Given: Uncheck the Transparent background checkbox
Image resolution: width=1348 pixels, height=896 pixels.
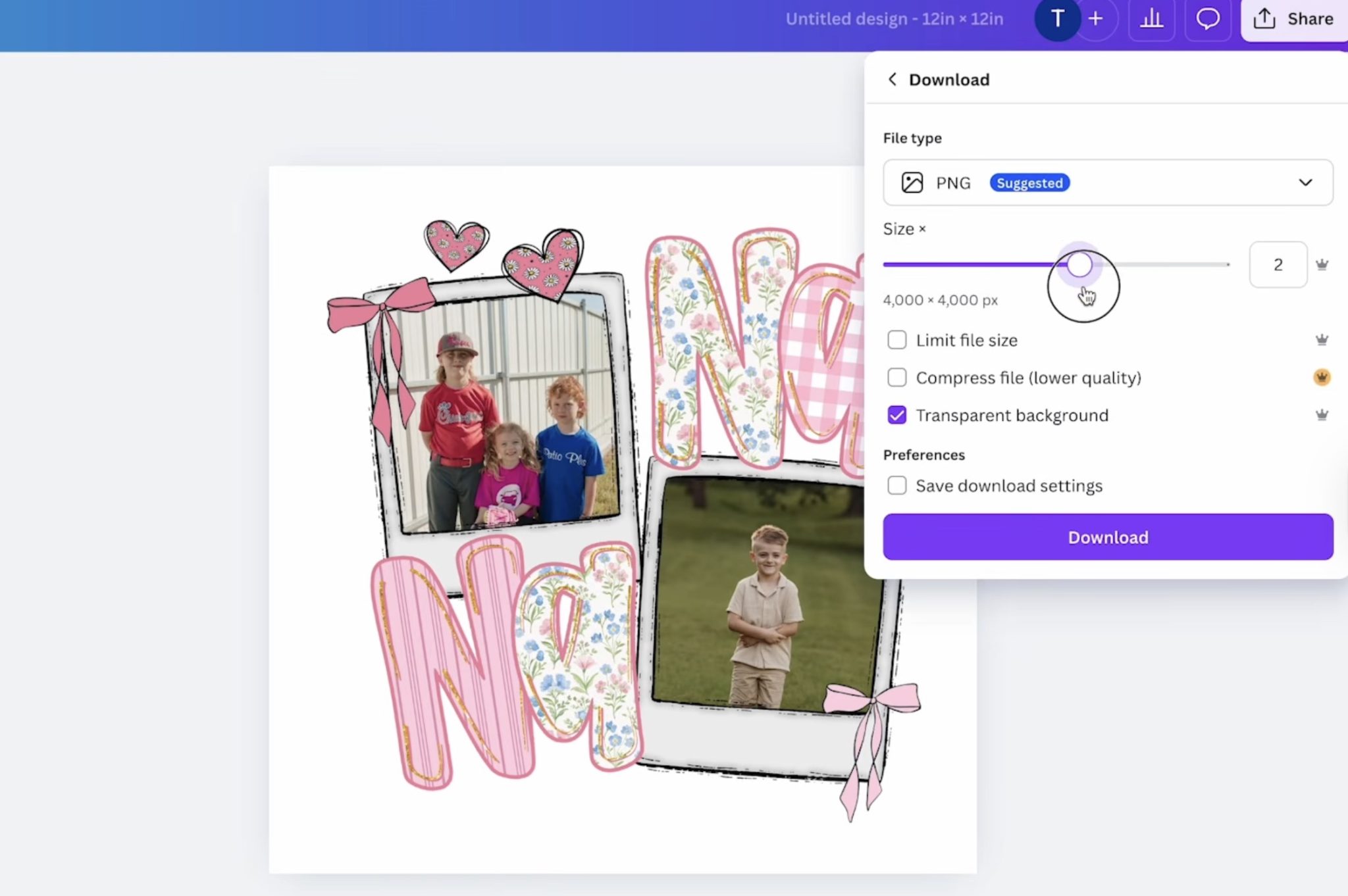Looking at the screenshot, I should (x=896, y=415).
